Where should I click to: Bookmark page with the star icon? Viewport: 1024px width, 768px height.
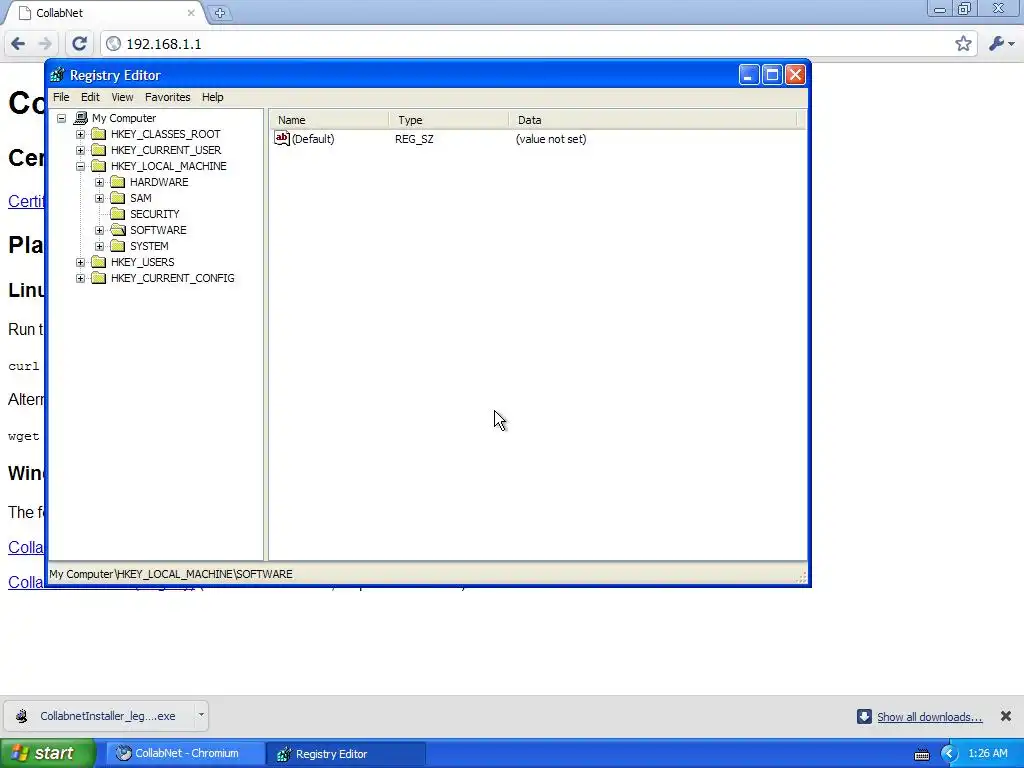pyautogui.click(x=963, y=44)
